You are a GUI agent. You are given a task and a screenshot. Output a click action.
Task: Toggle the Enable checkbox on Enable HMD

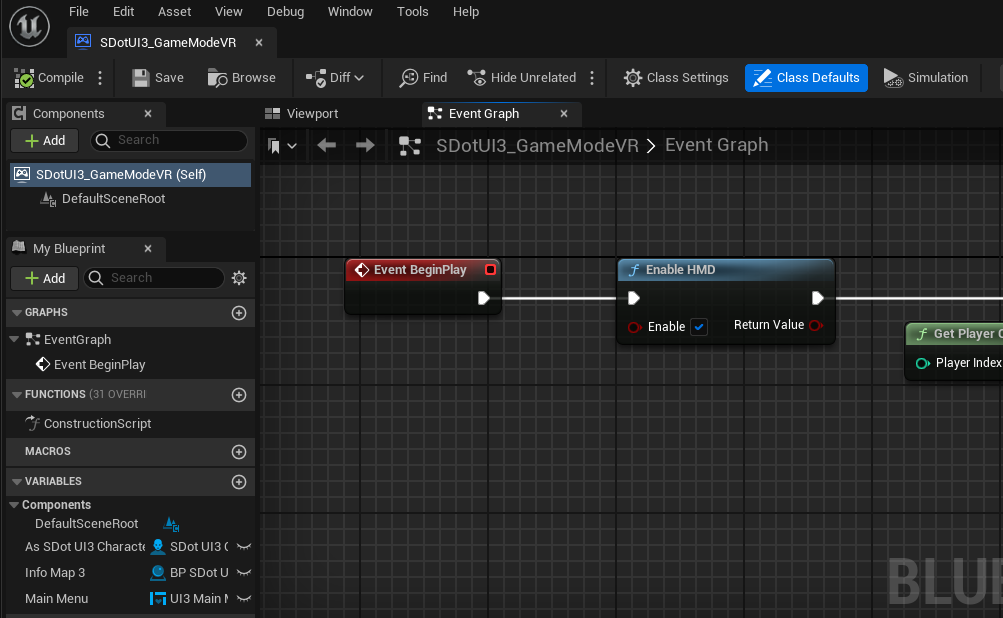click(x=699, y=327)
